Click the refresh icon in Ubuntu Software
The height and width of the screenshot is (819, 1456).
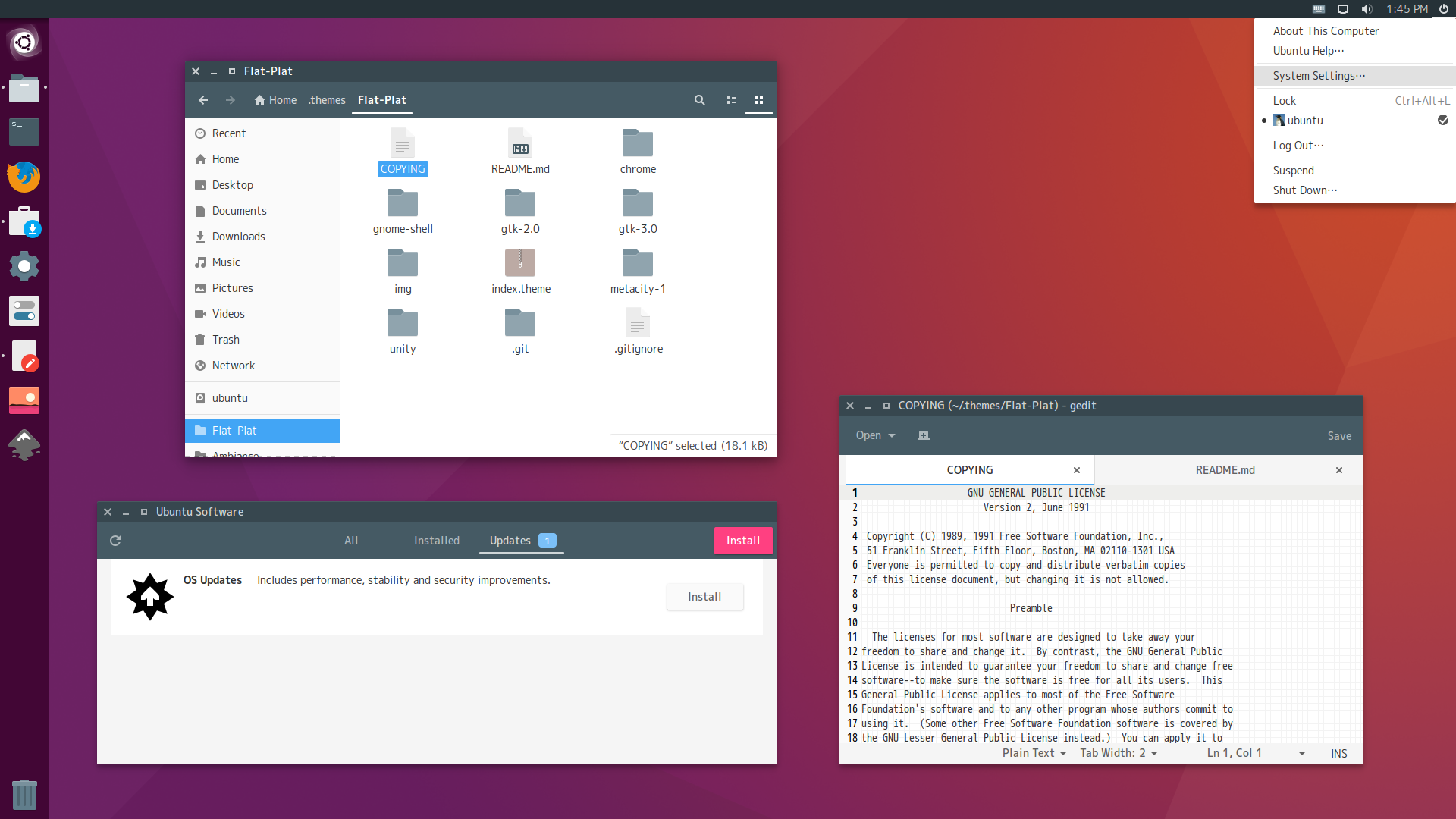click(116, 540)
